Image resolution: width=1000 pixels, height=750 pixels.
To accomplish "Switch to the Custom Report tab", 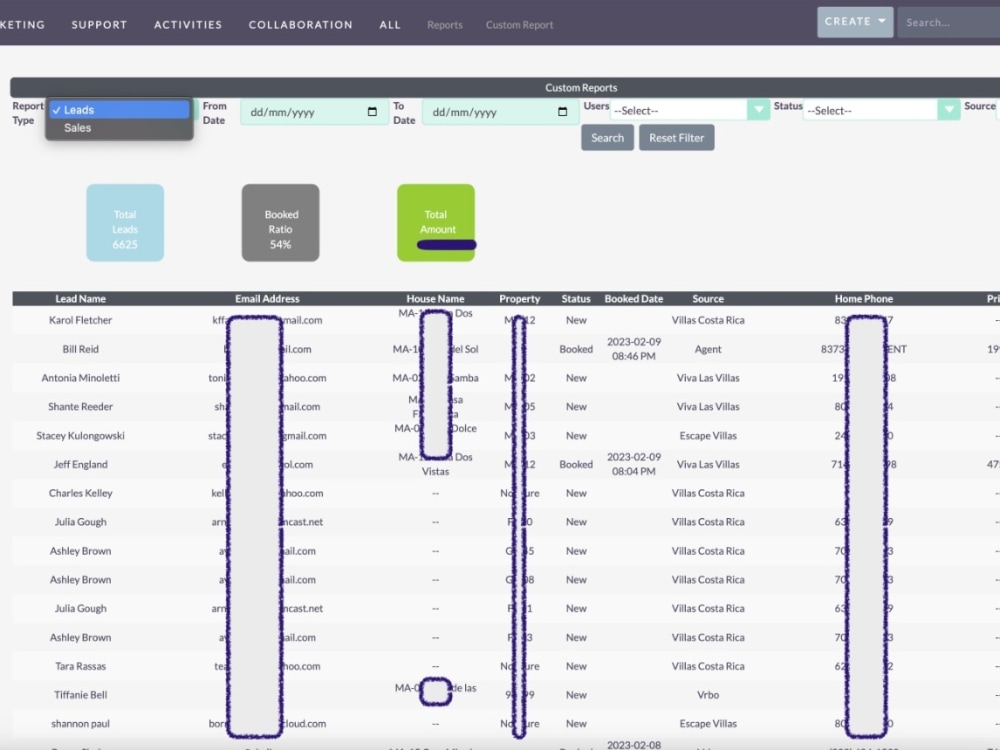I will pos(519,24).
